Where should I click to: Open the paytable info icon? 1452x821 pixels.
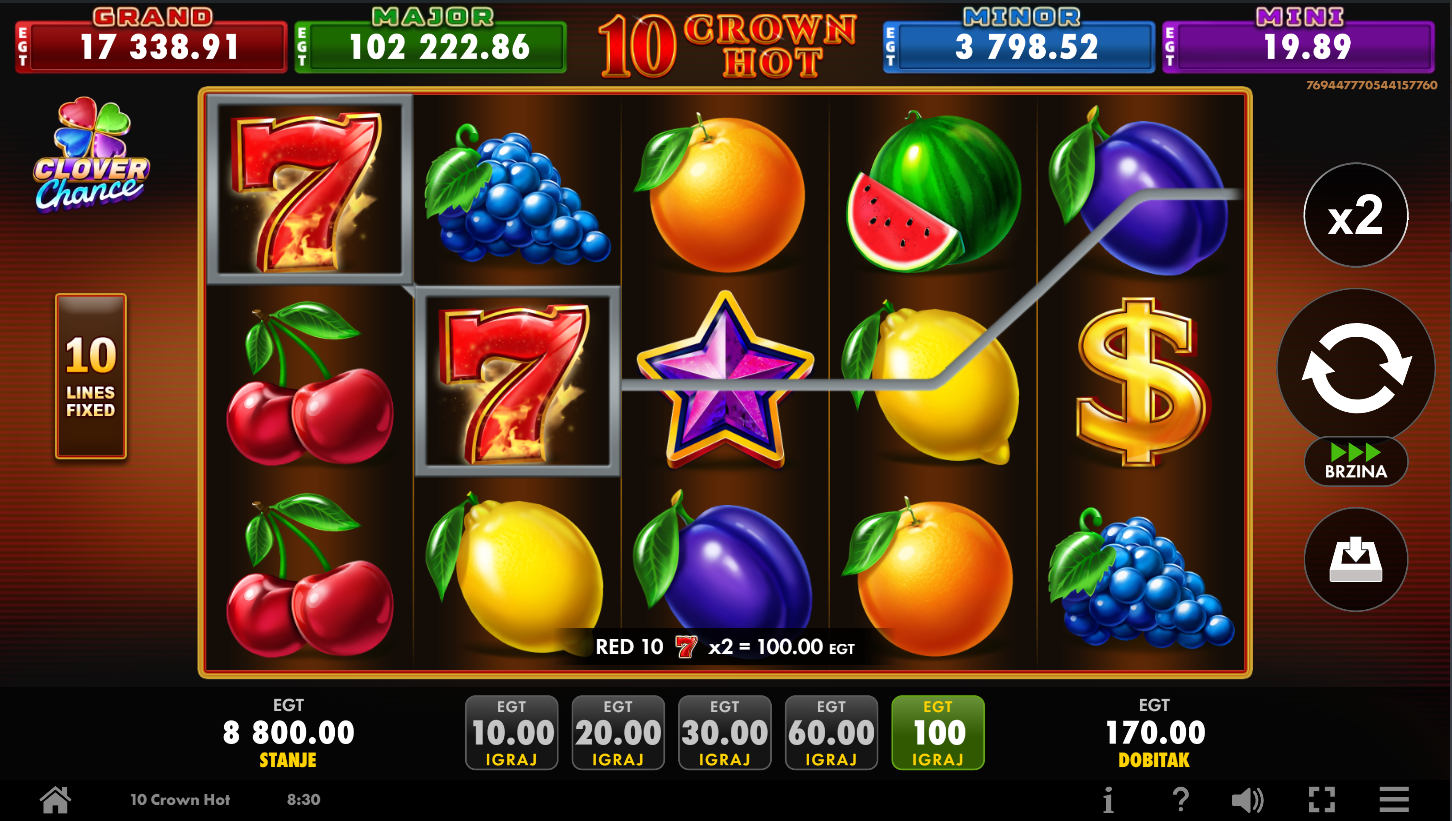tap(1108, 800)
